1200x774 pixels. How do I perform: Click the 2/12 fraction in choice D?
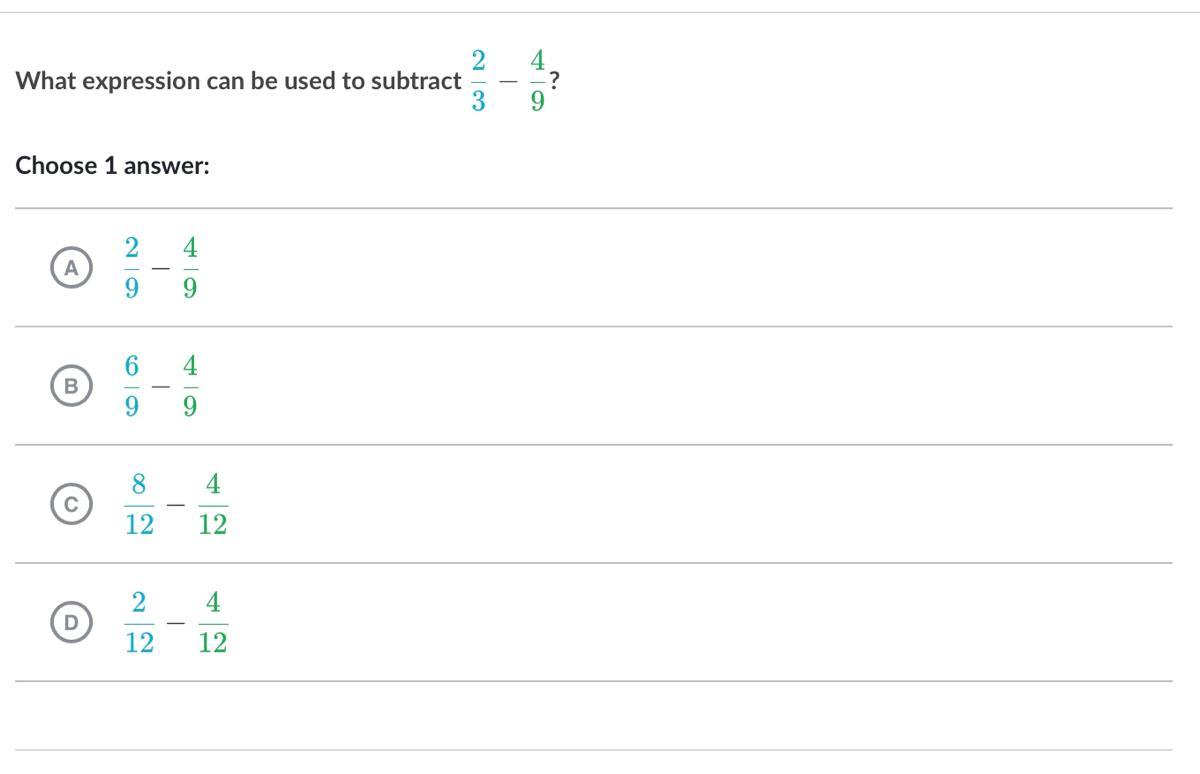139,623
